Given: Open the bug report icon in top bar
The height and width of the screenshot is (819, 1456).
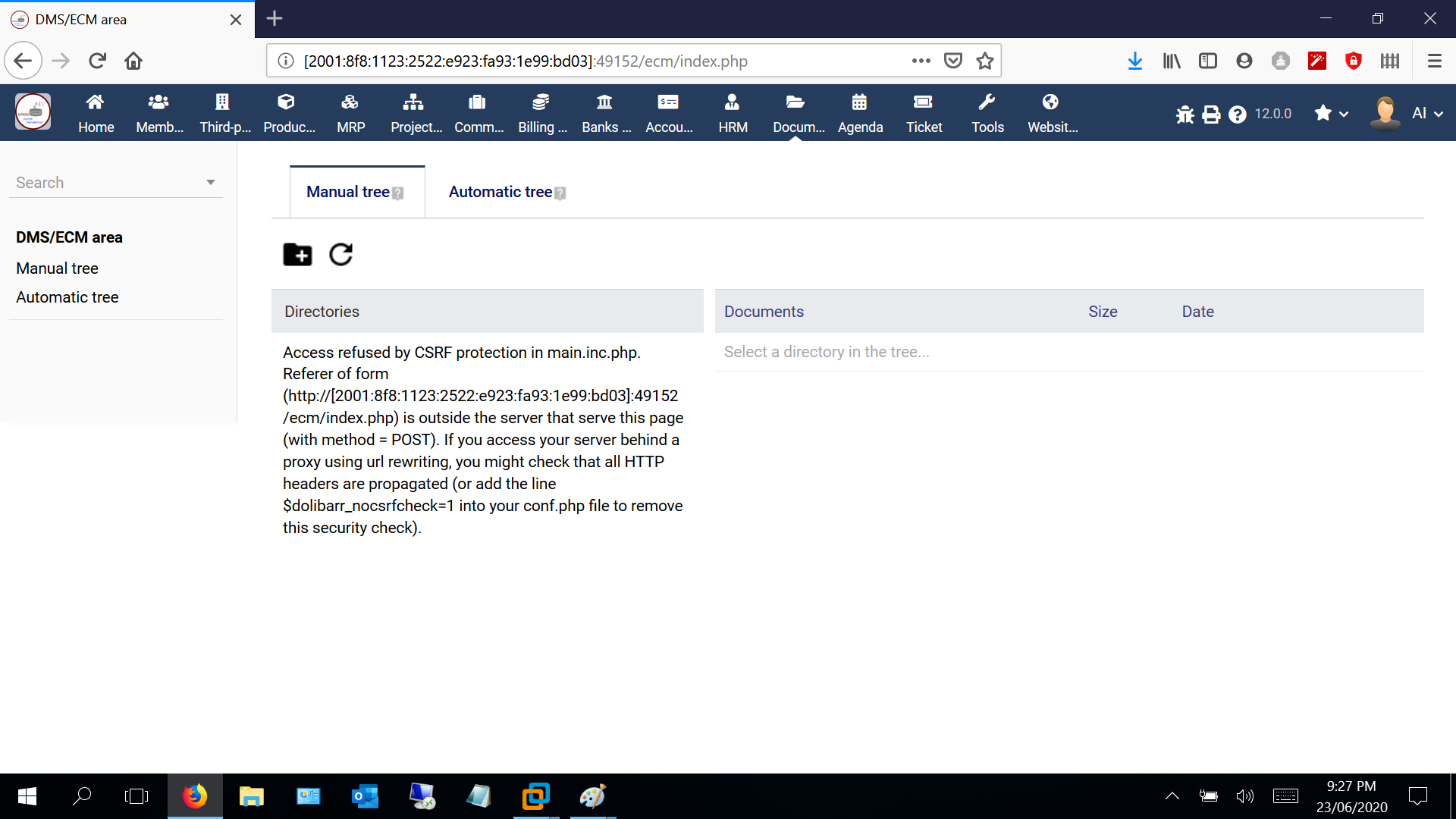Looking at the screenshot, I should point(1185,115).
